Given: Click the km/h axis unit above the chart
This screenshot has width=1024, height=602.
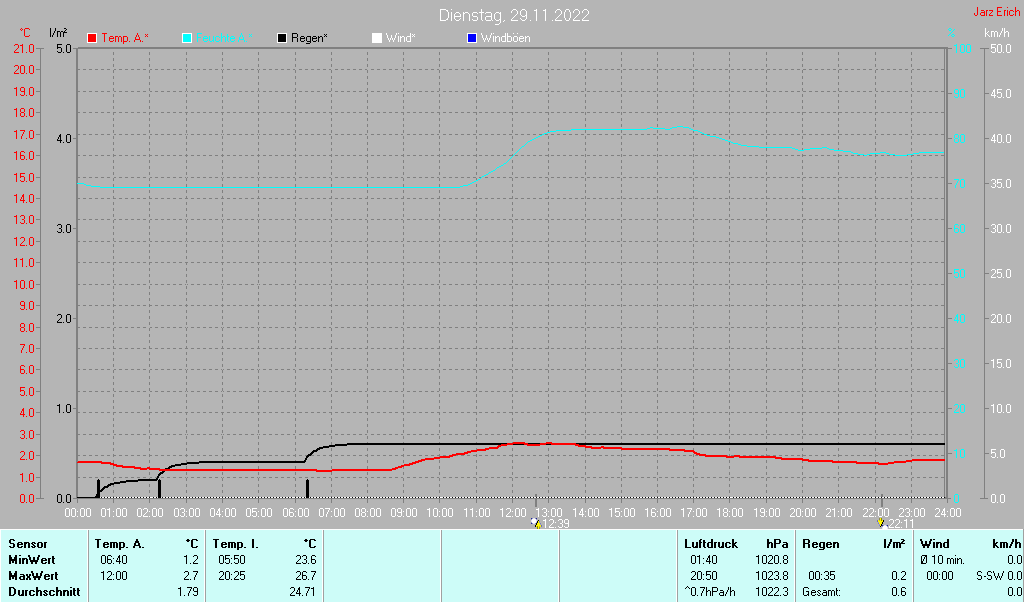Looking at the screenshot, I should (997, 33).
